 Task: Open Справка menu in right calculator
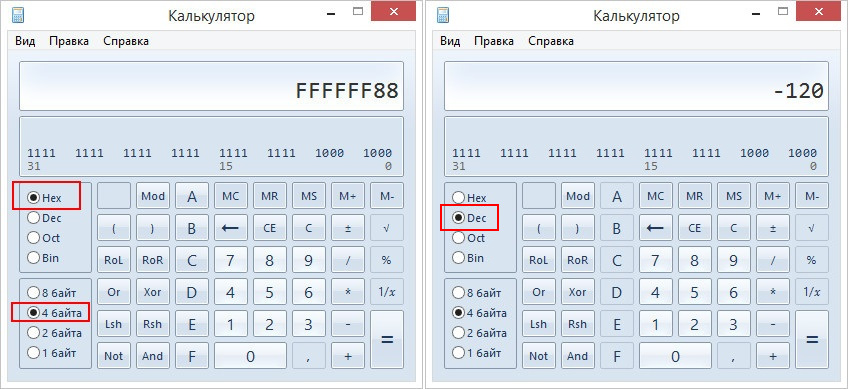click(551, 41)
